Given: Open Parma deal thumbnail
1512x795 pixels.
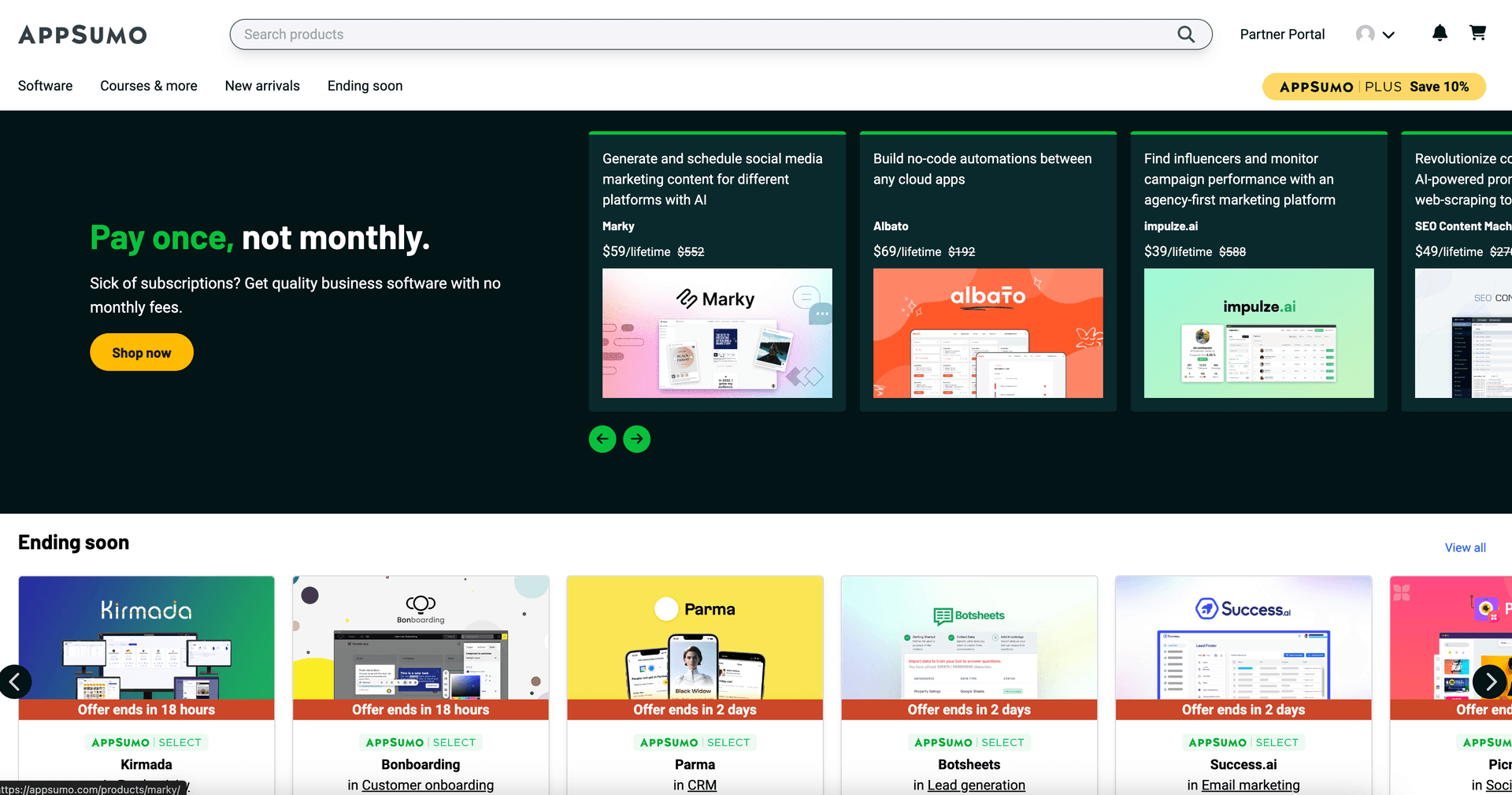Looking at the screenshot, I should [695, 637].
